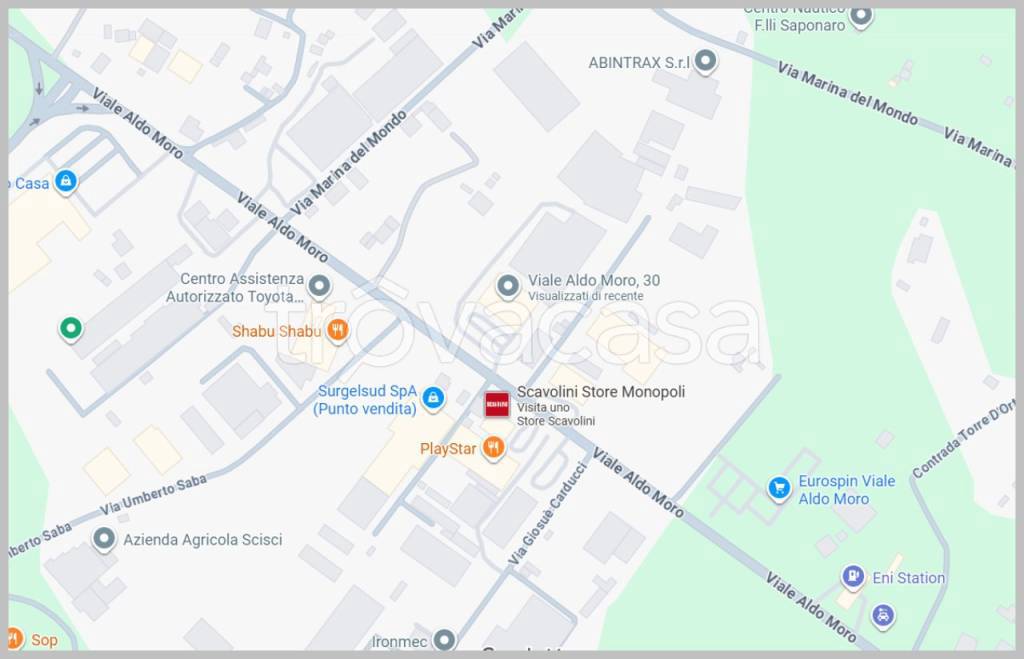The height and width of the screenshot is (659, 1024).
Task: Open the Eurospin Viale Aldo Moro cart pin
Action: 778,488
